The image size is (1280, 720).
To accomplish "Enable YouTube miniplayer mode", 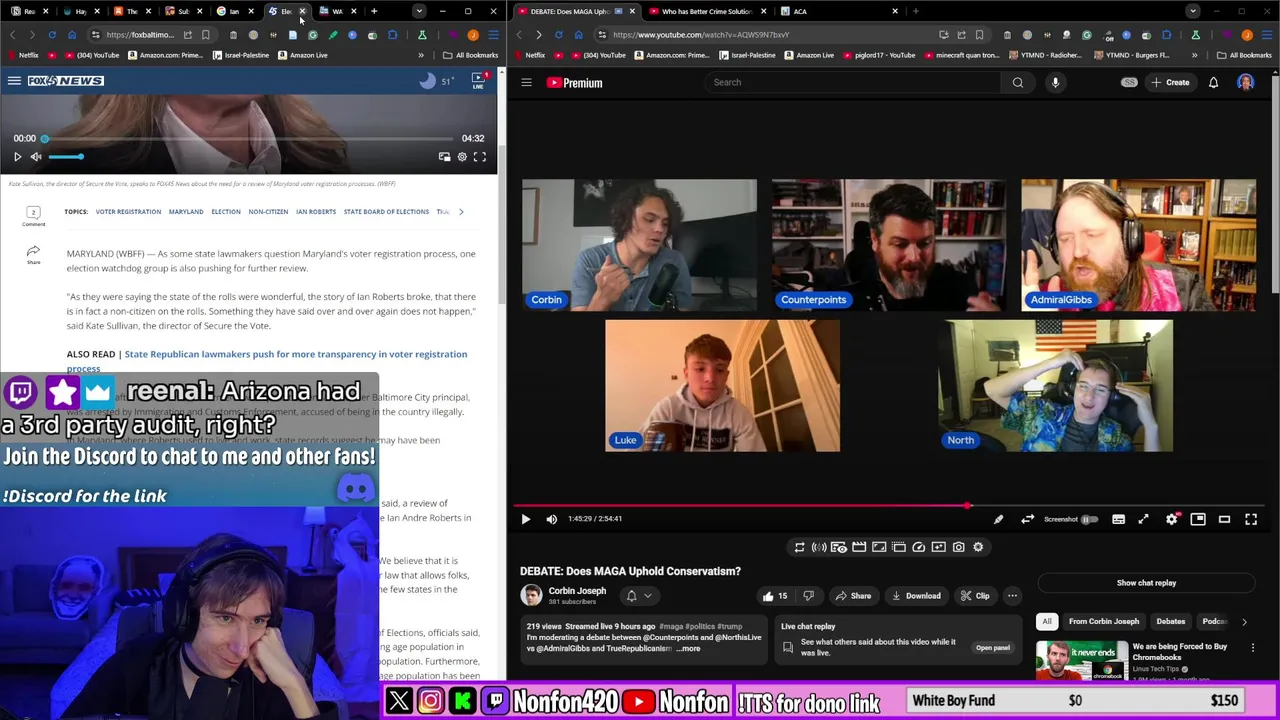I will [1198, 519].
